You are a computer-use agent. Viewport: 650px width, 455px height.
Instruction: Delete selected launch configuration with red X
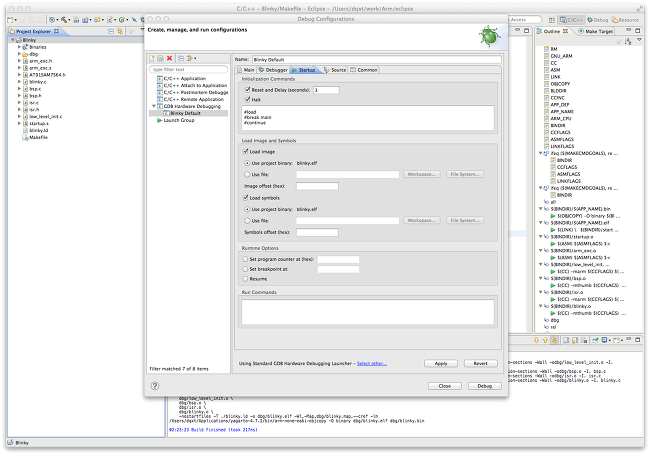pyautogui.click(x=170, y=58)
